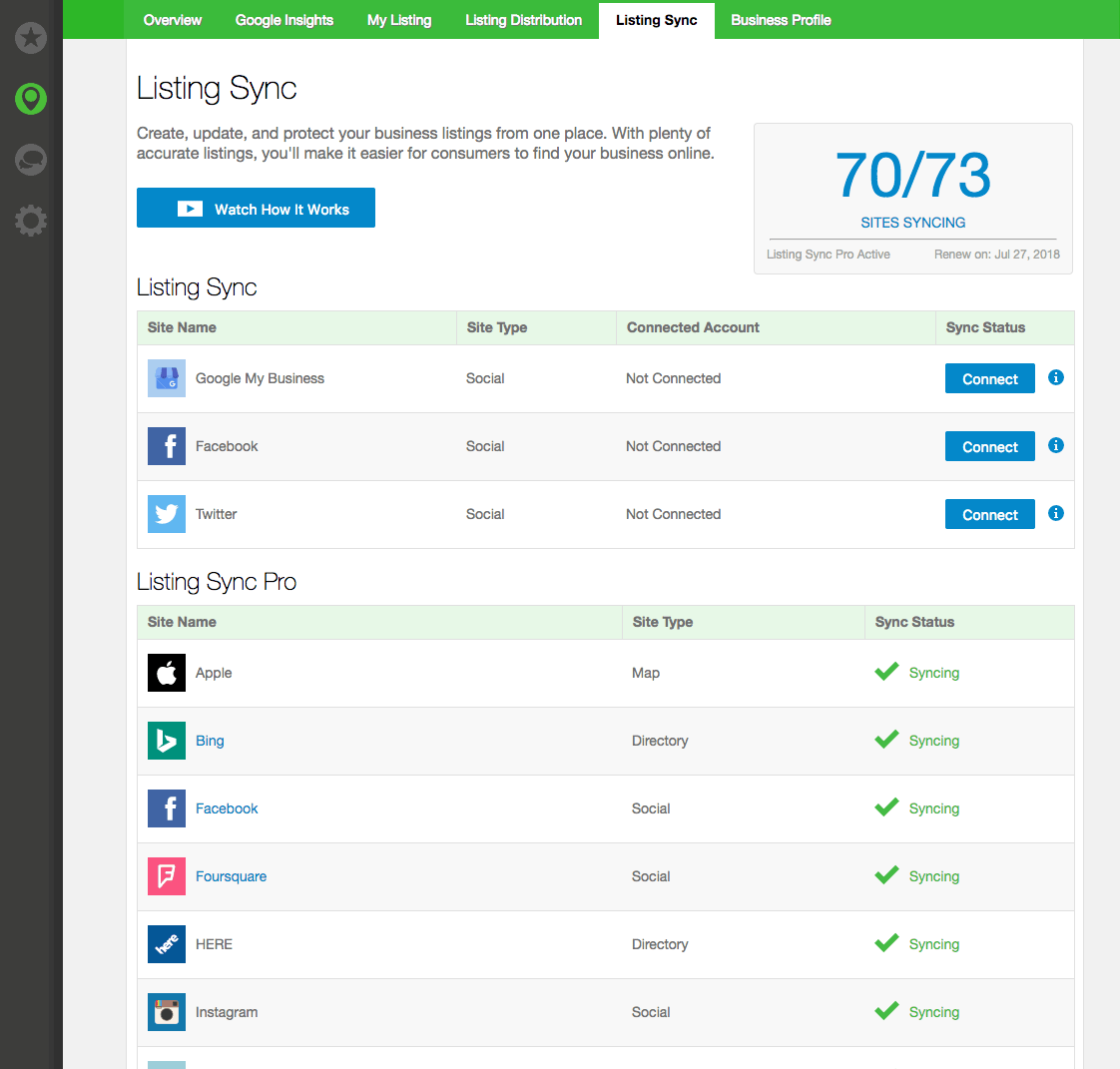Click the Listing Sync Pro Active text
Screen dimensions: 1120x1069
pyautogui.click(x=828, y=255)
